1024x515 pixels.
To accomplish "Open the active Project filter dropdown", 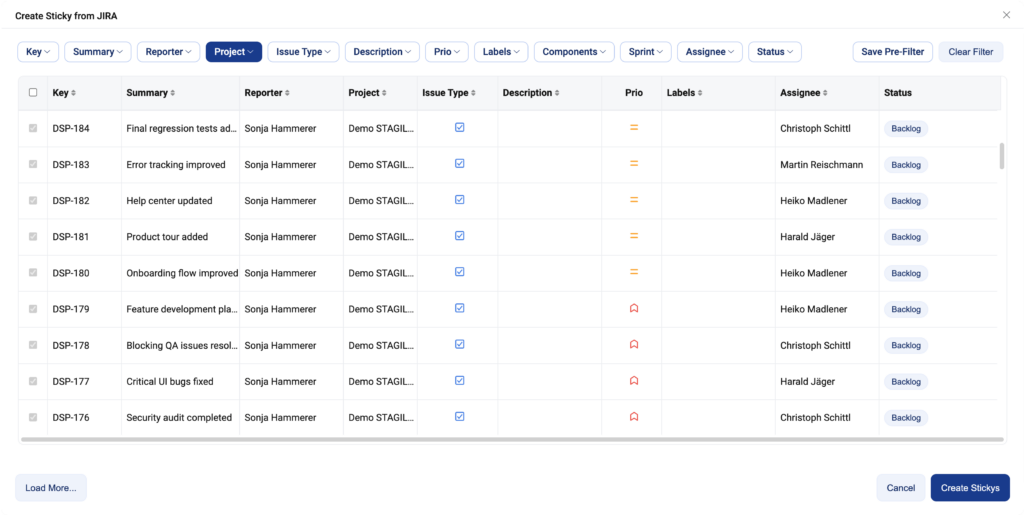I will click(x=234, y=52).
